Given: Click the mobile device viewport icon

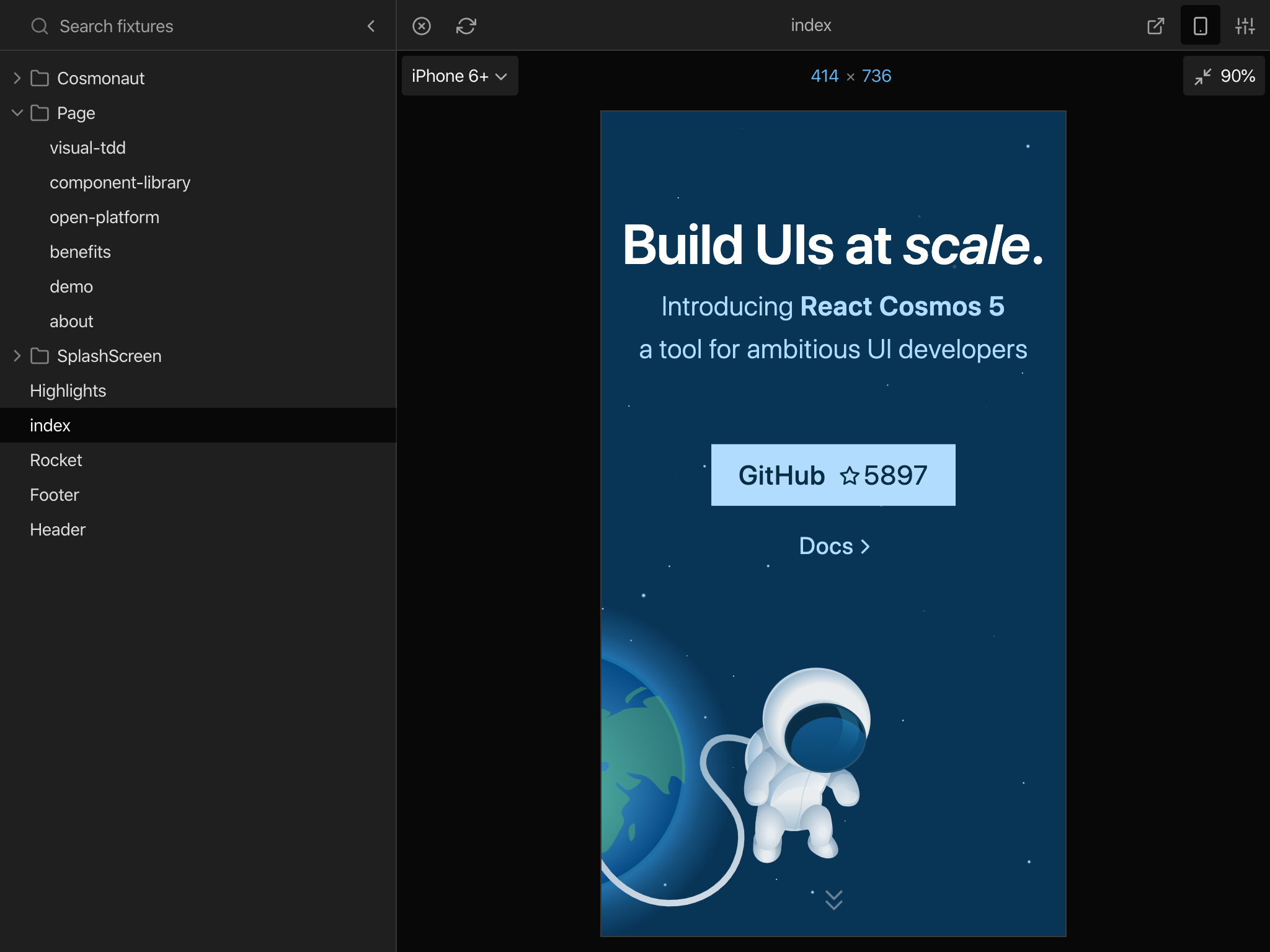Looking at the screenshot, I should pyautogui.click(x=1199, y=24).
